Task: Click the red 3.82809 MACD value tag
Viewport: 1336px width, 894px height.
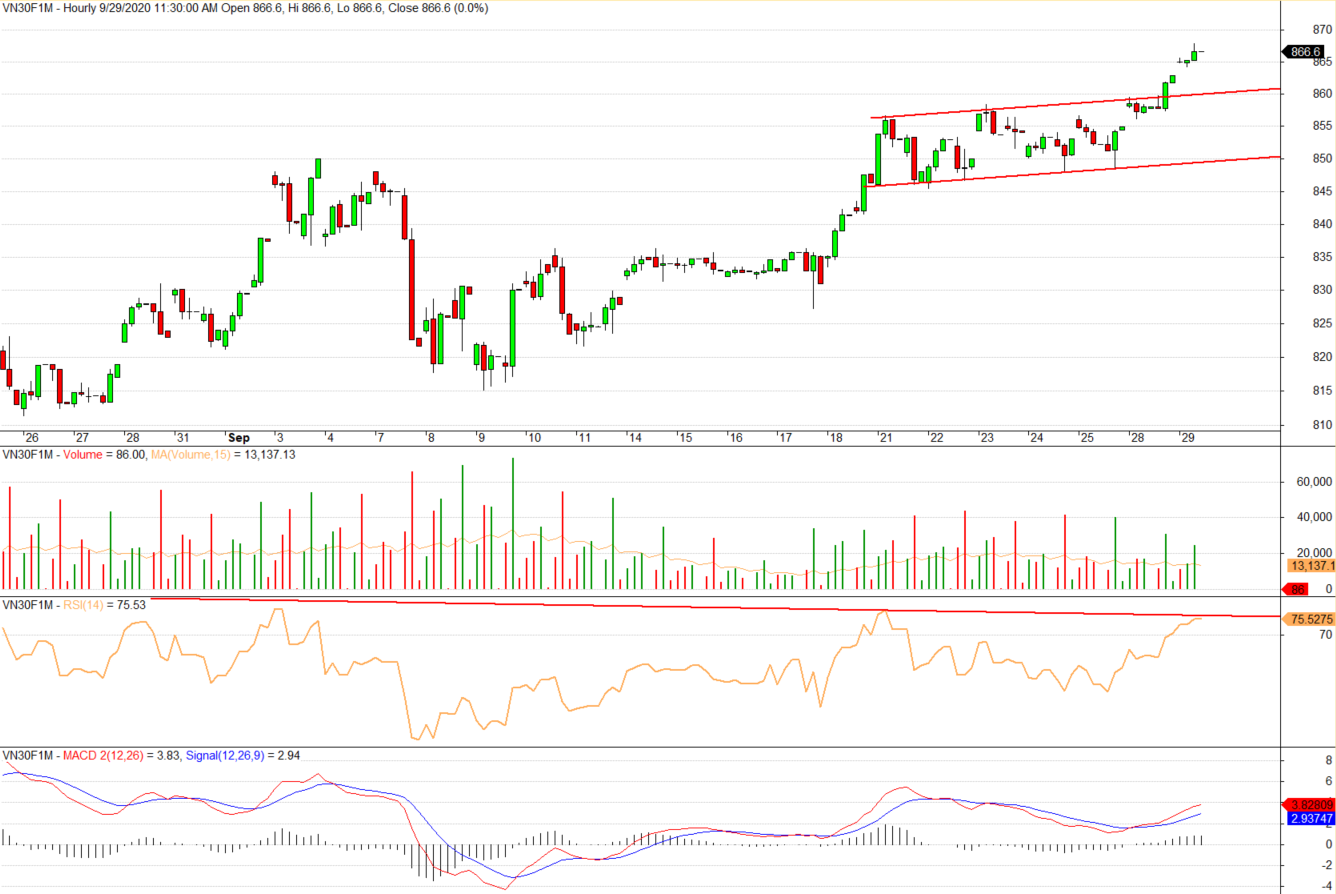Action: tap(1308, 804)
